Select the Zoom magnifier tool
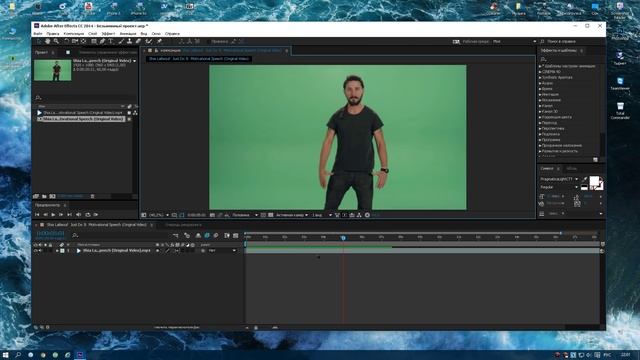Screen dimensions: 640x360 point(56,41)
